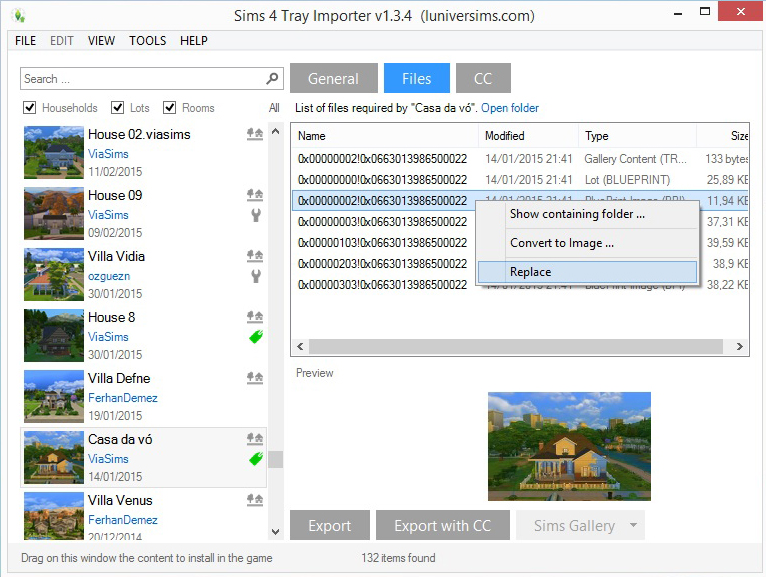766x577 pixels.
Task: Click the file list scroll right arrow
Action: [x=740, y=346]
